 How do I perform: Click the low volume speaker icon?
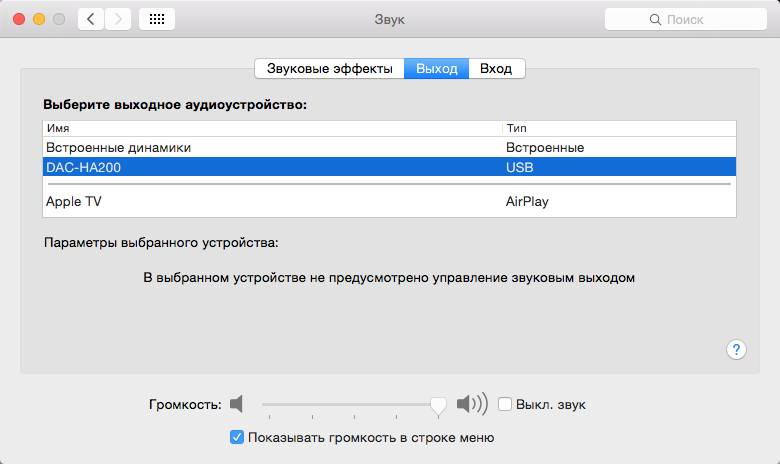[236, 404]
